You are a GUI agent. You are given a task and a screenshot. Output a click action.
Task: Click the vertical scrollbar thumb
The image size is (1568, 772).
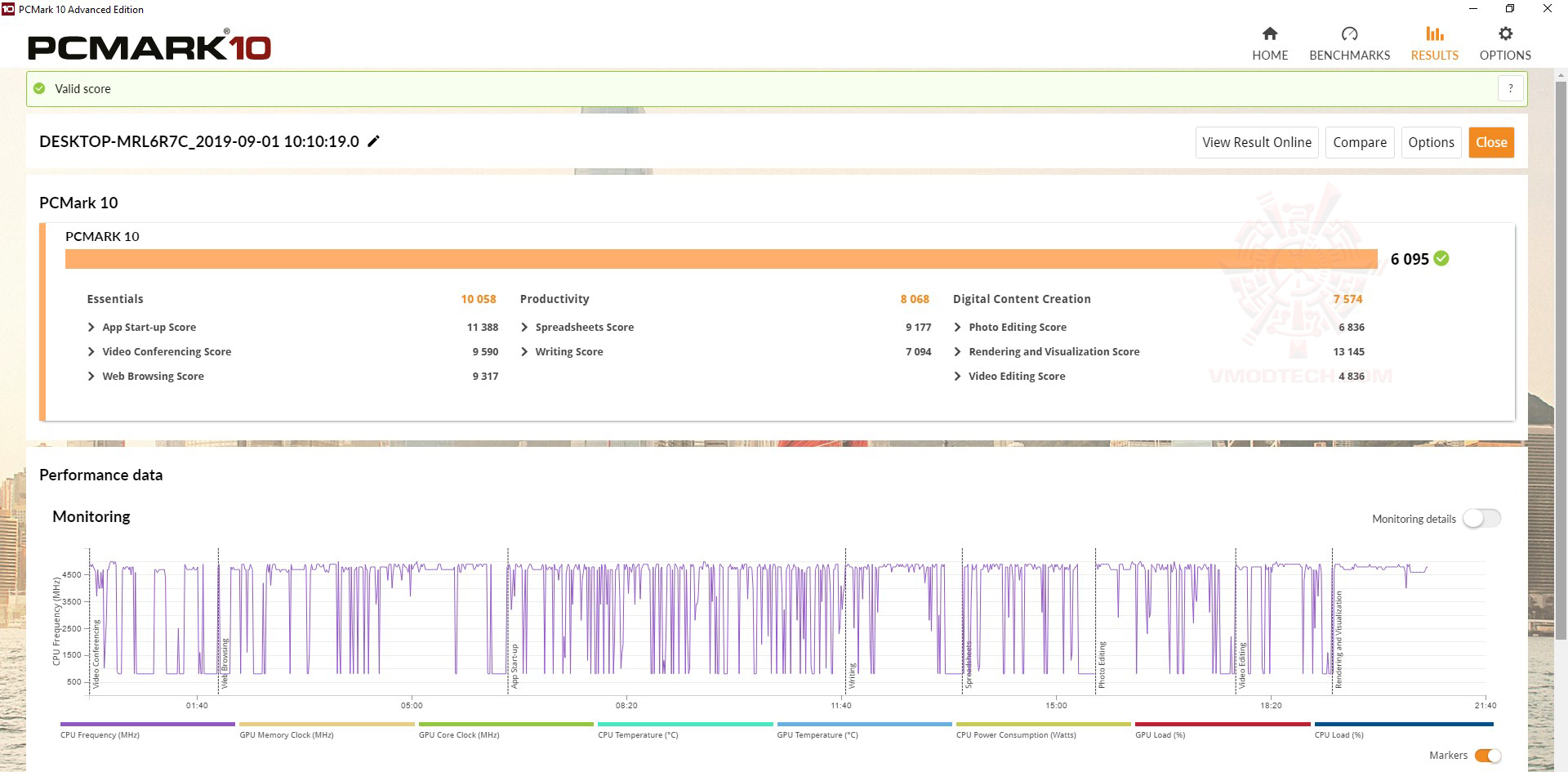click(x=1561, y=359)
